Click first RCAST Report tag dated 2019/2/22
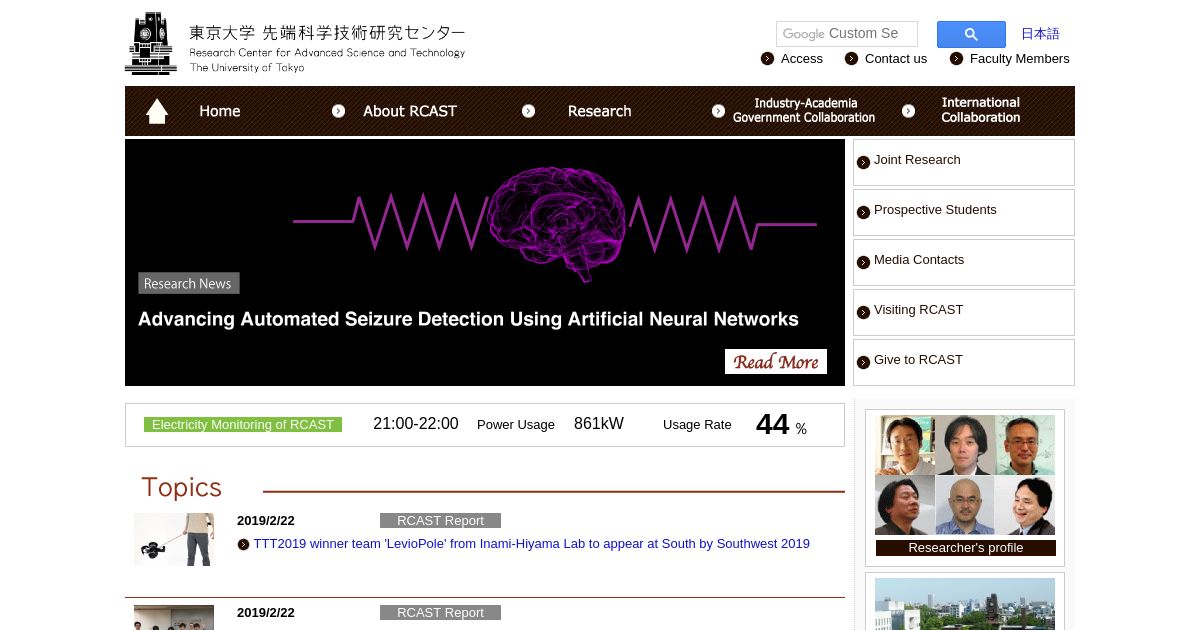 point(440,521)
